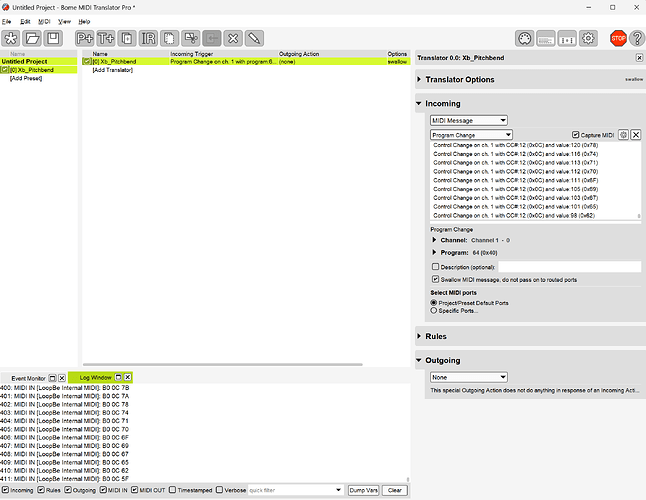Image resolution: width=646 pixels, height=500 pixels.
Task: Click the cut scissors toolbar icon
Action: coord(191,38)
